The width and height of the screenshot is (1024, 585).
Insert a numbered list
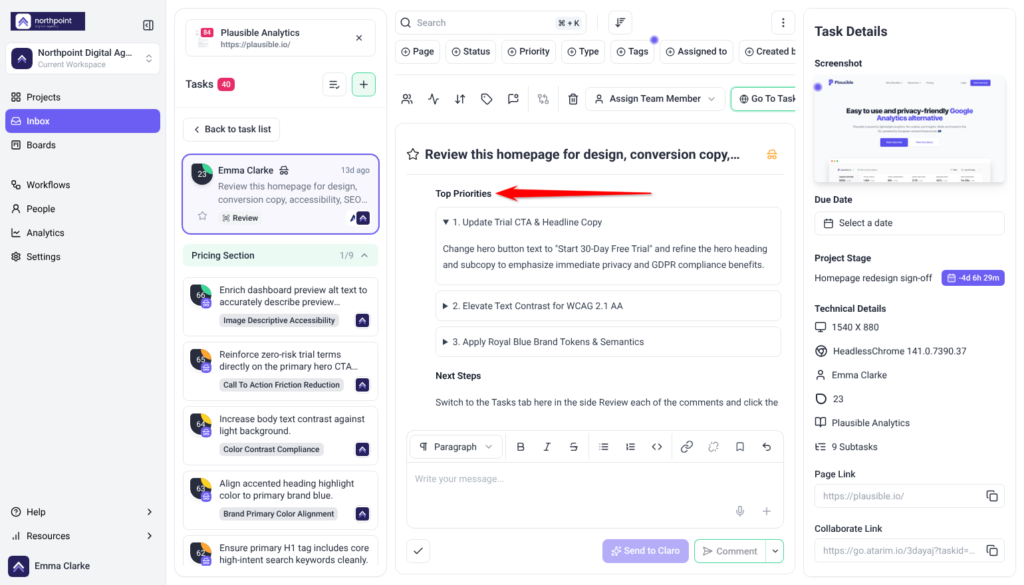click(630, 447)
